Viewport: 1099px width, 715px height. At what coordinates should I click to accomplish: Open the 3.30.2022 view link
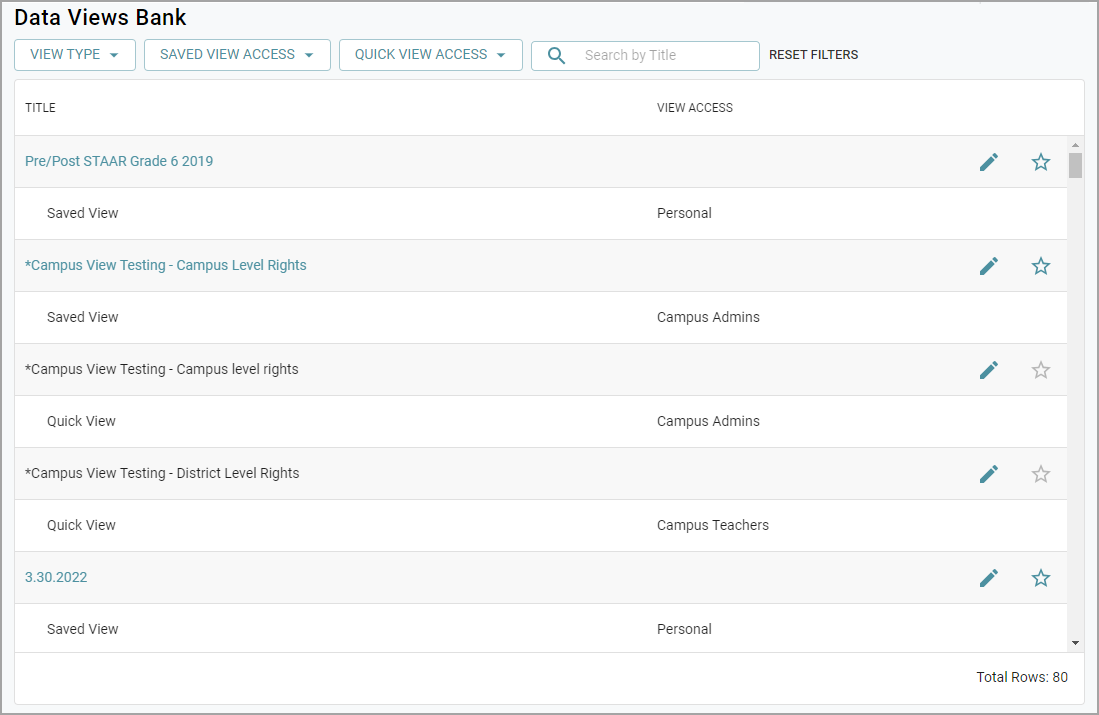coord(56,577)
